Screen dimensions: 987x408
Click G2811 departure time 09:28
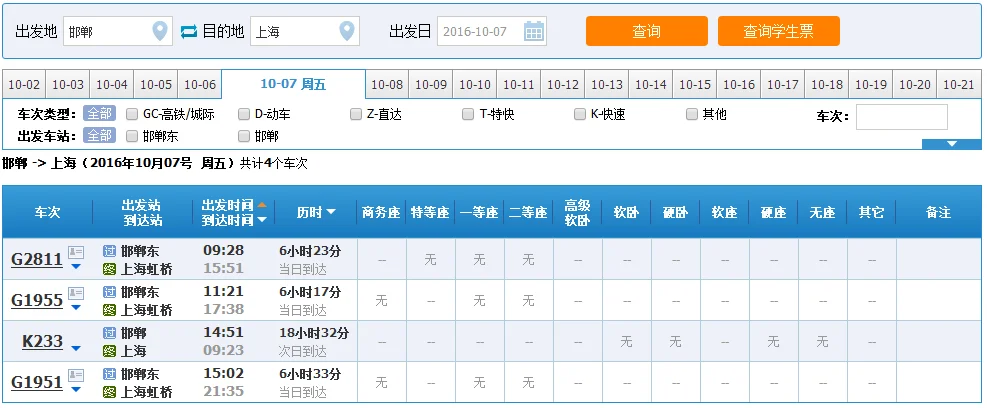click(223, 251)
